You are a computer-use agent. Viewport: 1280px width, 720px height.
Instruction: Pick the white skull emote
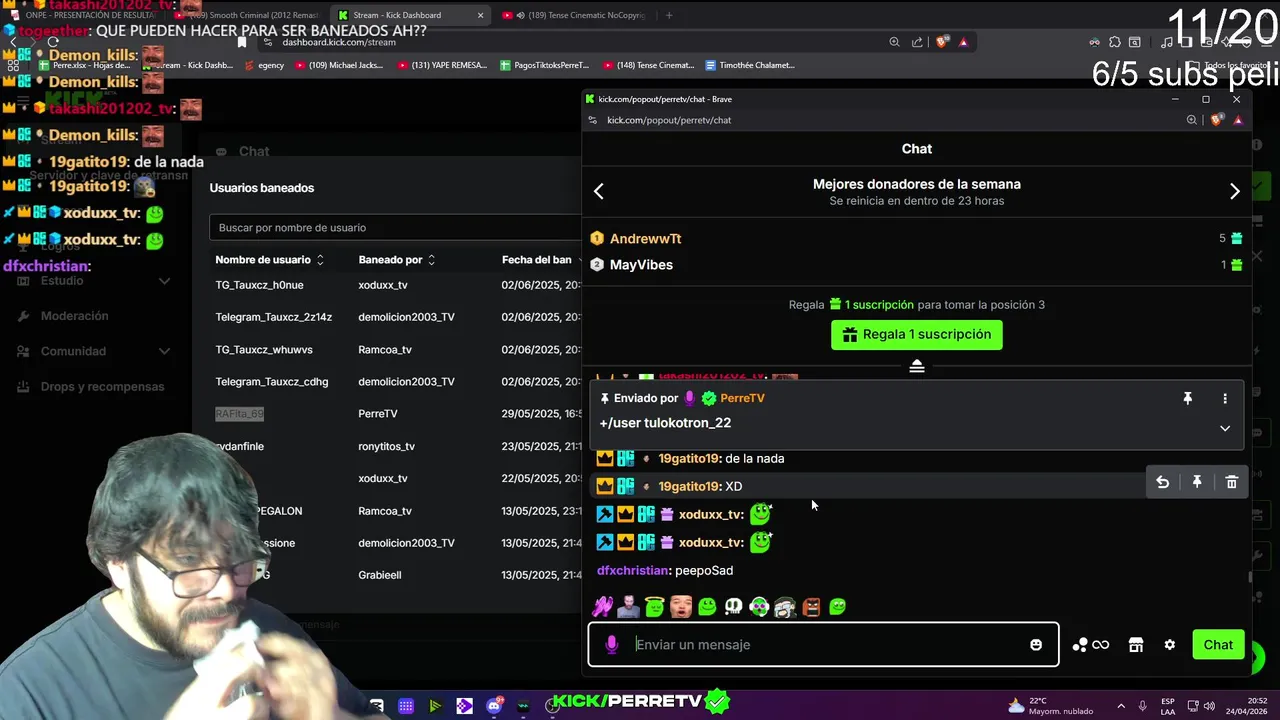pyautogui.click(x=733, y=606)
